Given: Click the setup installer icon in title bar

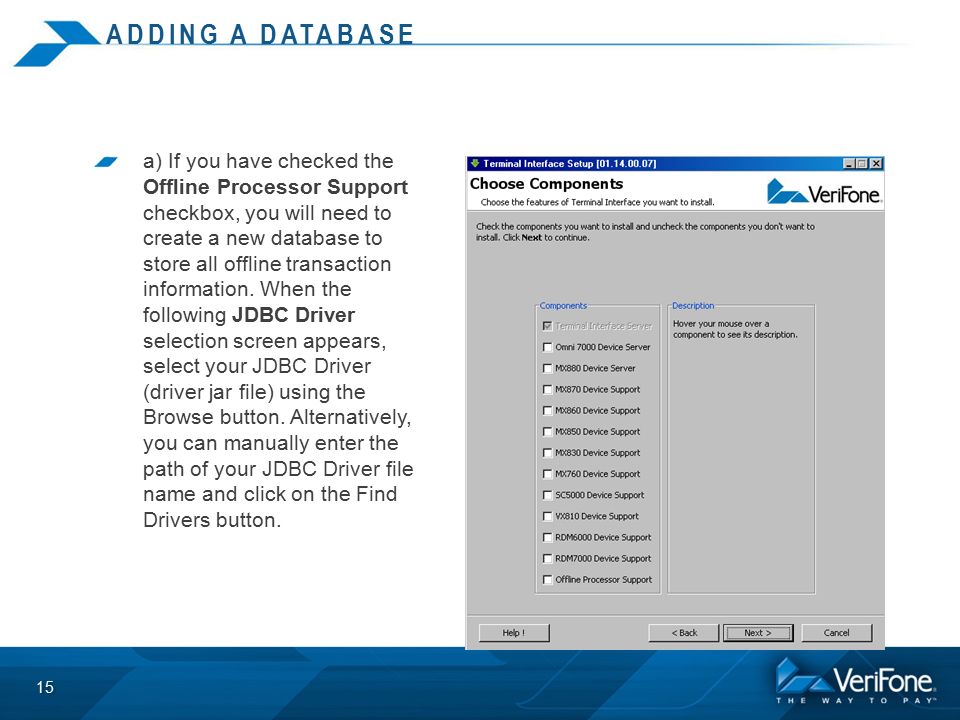Looking at the screenshot, I should (x=474, y=163).
